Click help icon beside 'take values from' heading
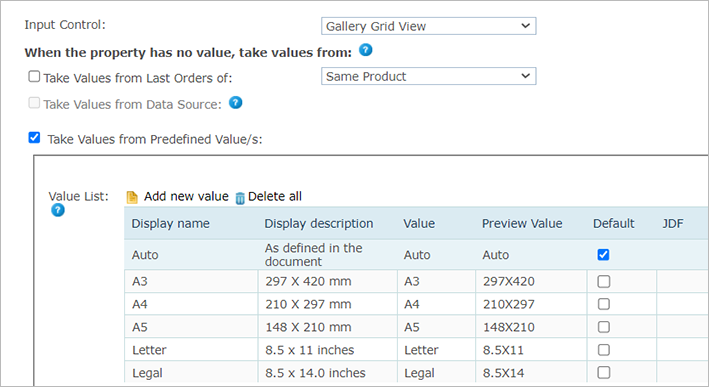The image size is (709, 387). pos(365,50)
